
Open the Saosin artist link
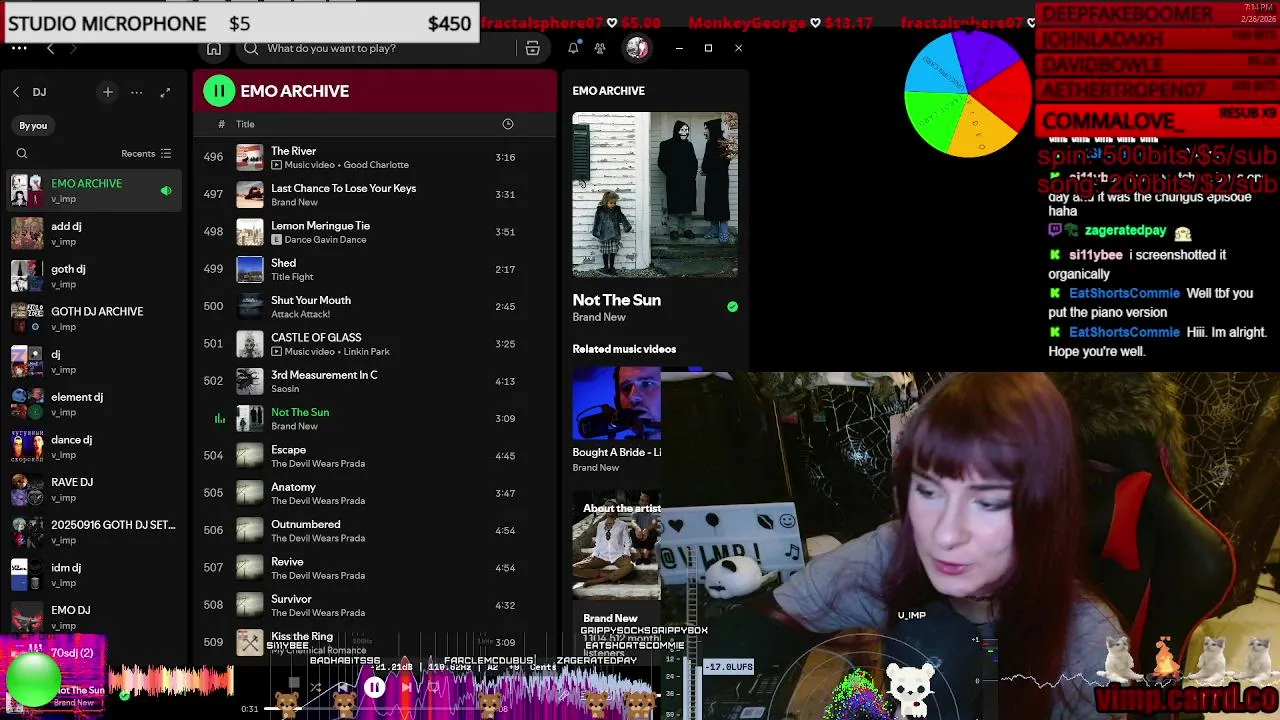point(285,389)
